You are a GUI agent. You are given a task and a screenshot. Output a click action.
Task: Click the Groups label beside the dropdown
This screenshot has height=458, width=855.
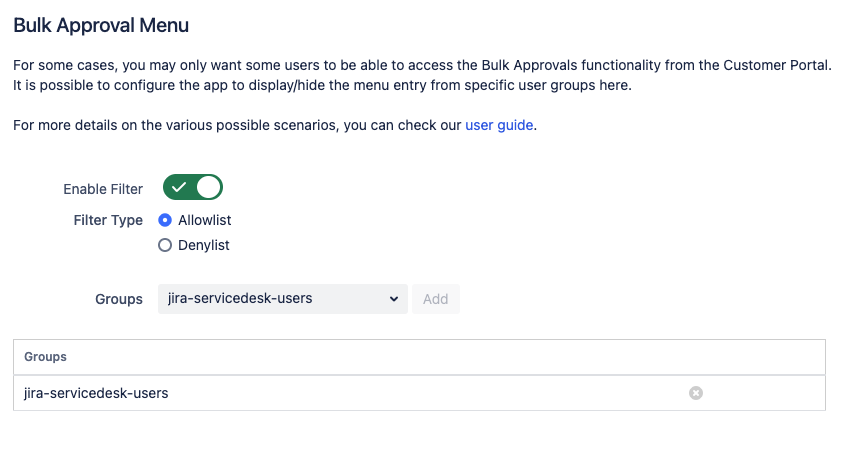click(119, 299)
